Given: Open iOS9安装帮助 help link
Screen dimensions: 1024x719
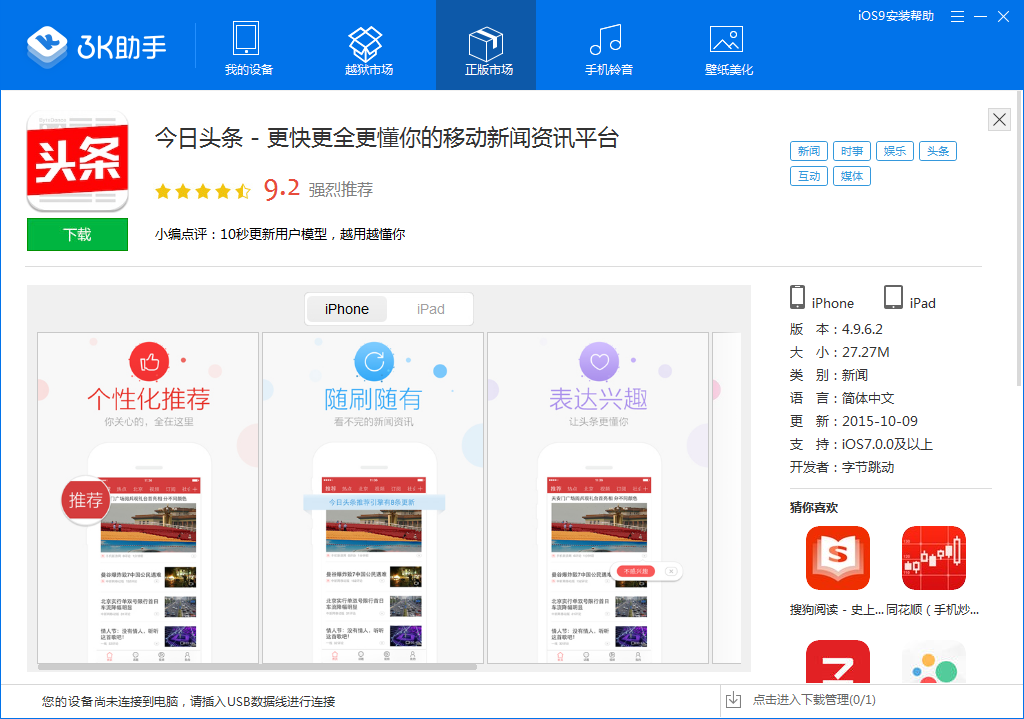Looking at the screenshot, I should coord(895,16).
